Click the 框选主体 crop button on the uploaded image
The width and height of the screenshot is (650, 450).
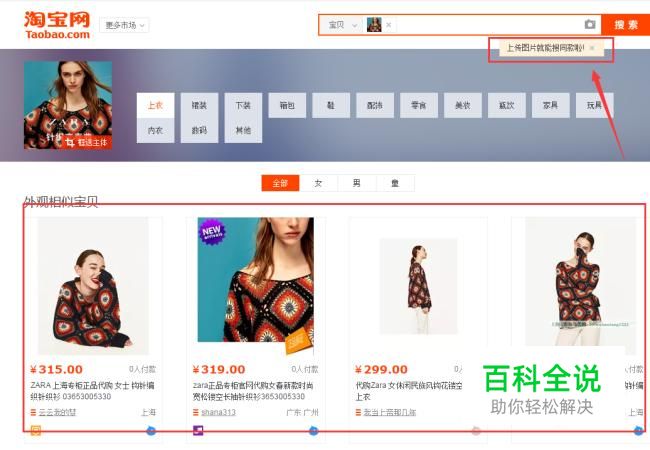pos(87,143)
